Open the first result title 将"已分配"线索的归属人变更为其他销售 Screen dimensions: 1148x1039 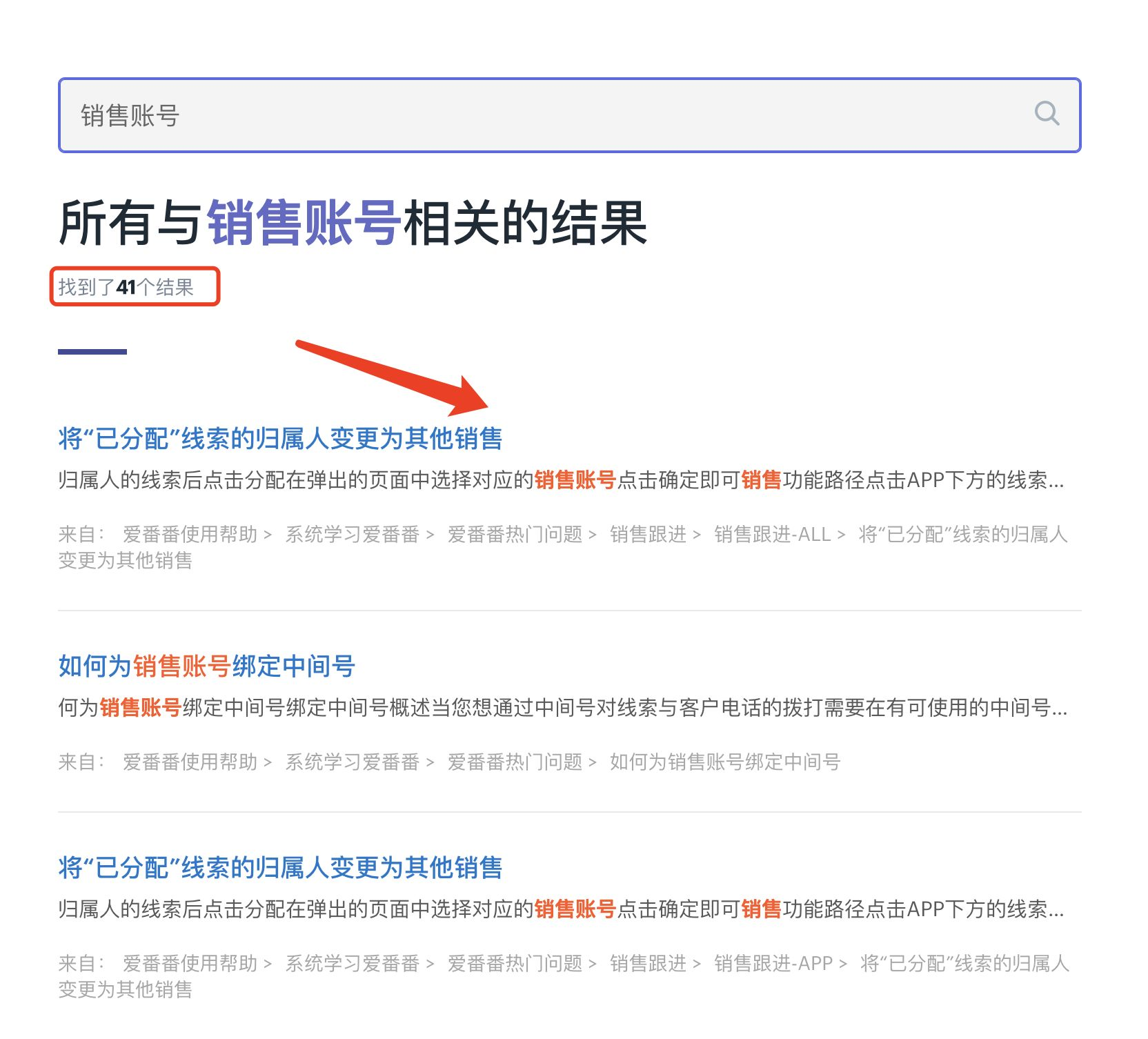pos(280,438)
